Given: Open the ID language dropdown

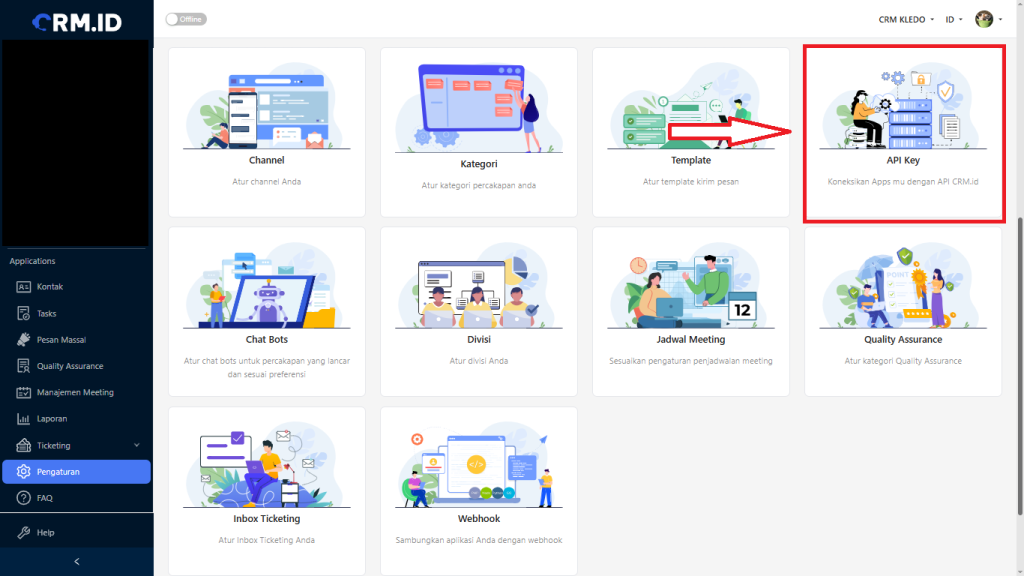Looking at the screenshot, I should [x=953, y=20].
